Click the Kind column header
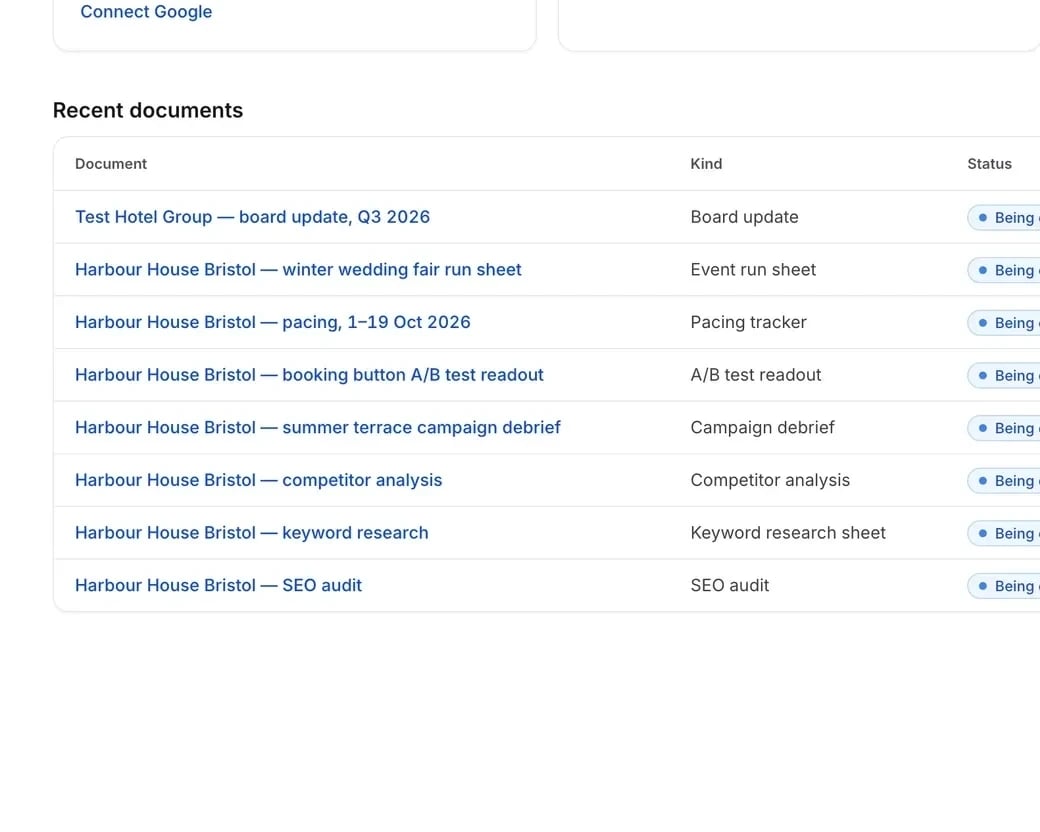The height and width of the screenshot is (832, 1040). tap(706, 164)
